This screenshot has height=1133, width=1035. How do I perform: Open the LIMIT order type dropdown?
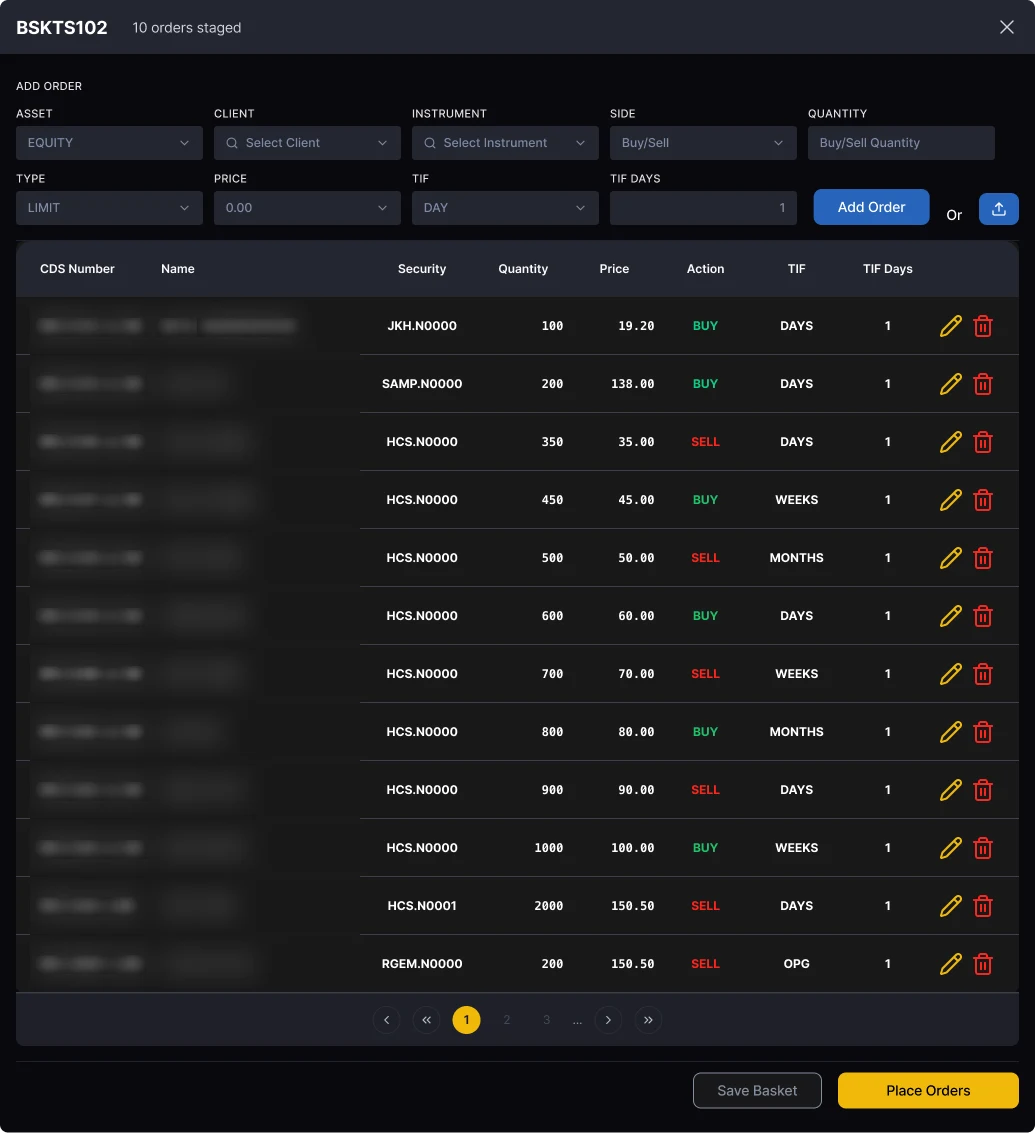(x=109, y=208)
